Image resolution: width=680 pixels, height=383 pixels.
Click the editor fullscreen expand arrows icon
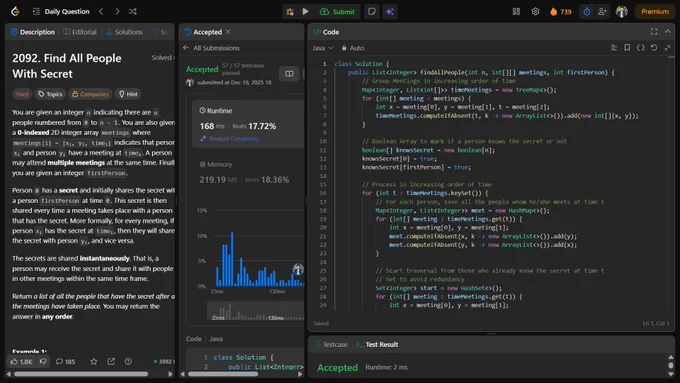(x=667, y=48)
